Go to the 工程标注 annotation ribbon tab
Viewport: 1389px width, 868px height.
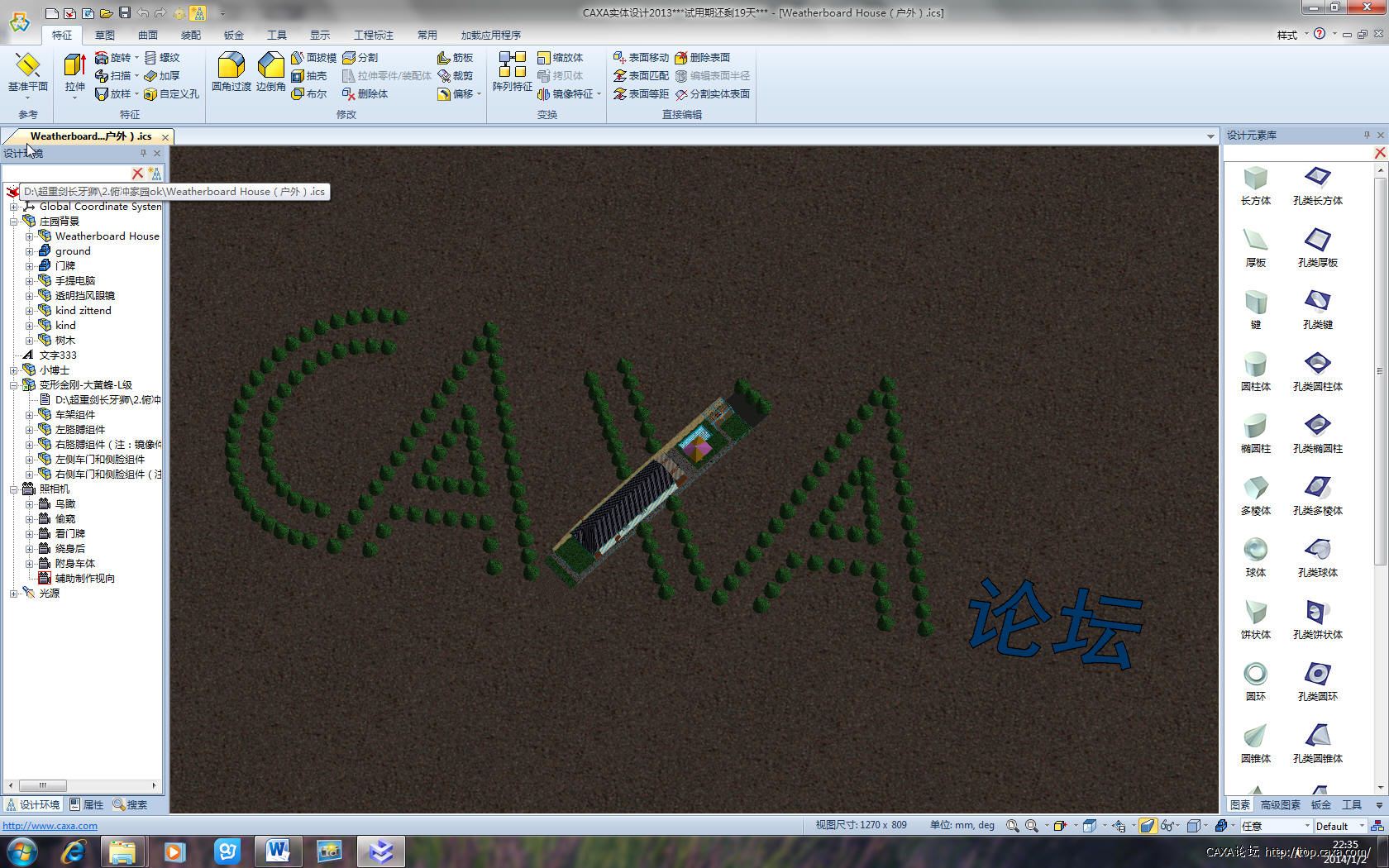[x=374, y=35]
